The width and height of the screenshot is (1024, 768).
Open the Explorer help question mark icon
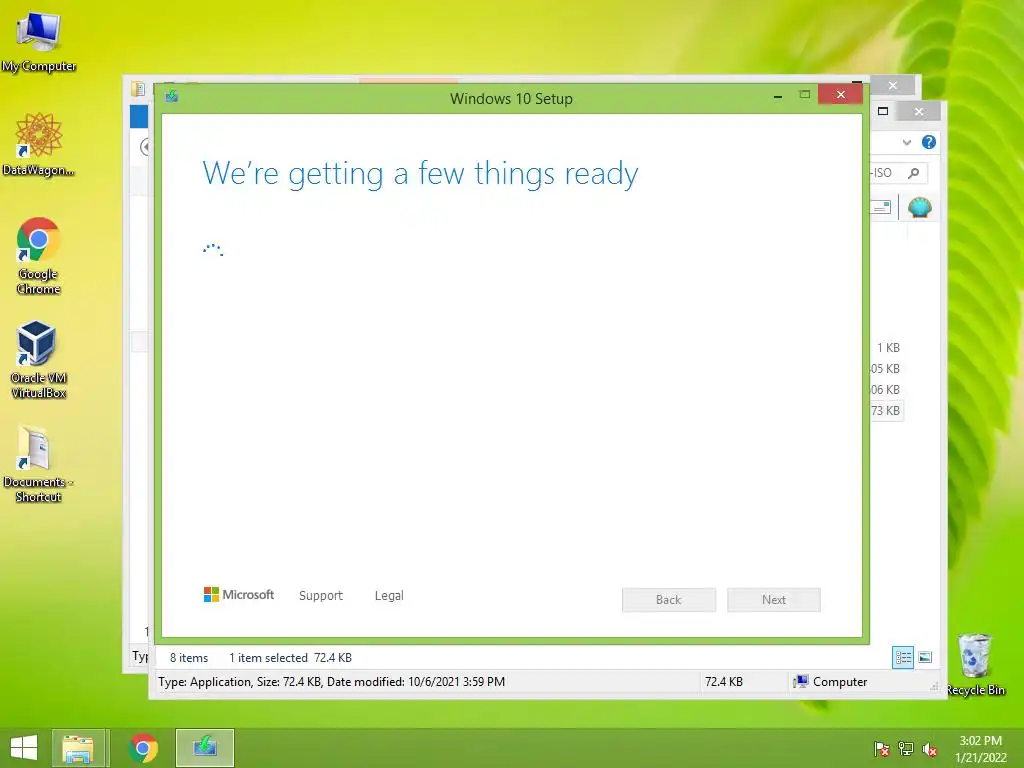(929, 142)
